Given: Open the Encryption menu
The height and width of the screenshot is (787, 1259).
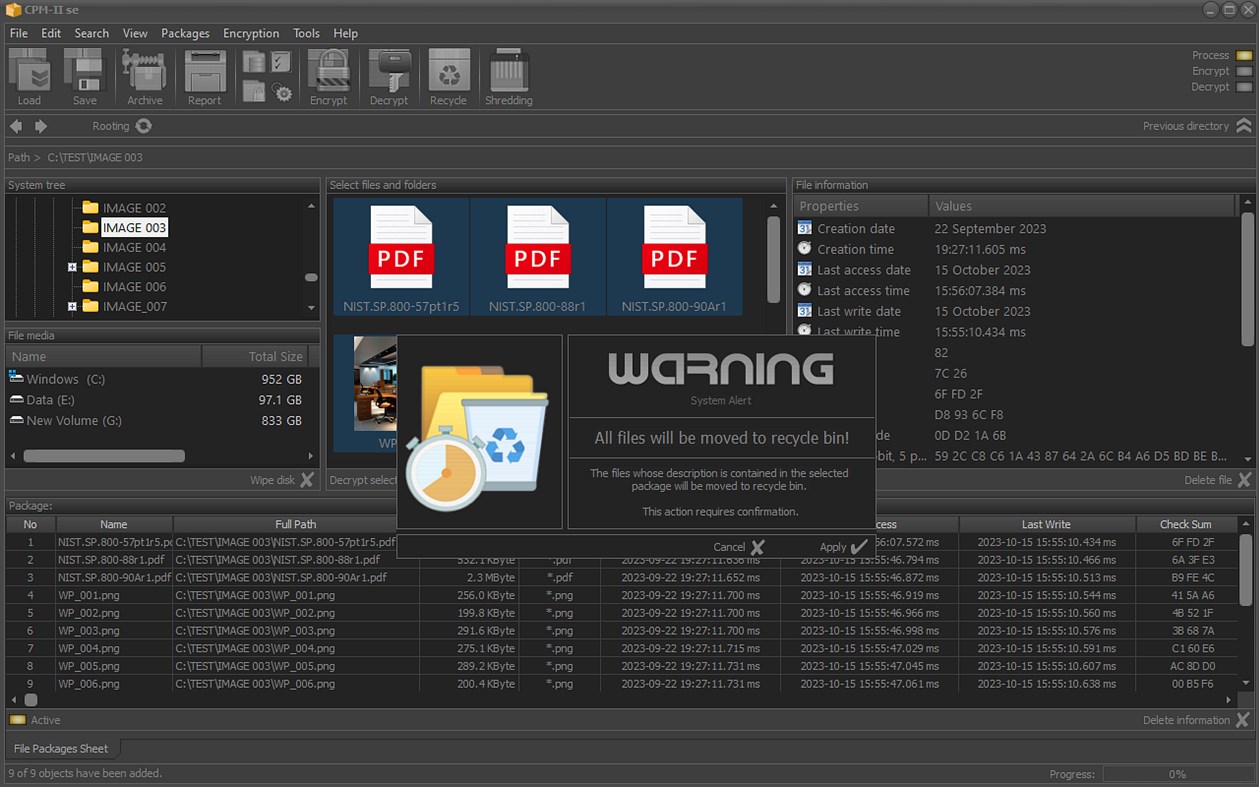Looking at the screenshot, I should (x=251, y=33).
